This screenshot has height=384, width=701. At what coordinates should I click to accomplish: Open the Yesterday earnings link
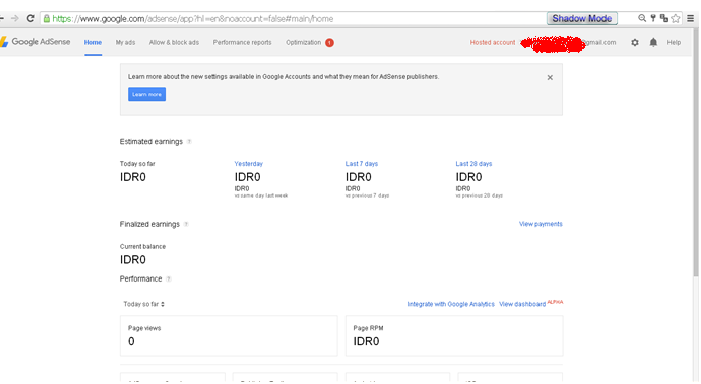pos(249,164)
